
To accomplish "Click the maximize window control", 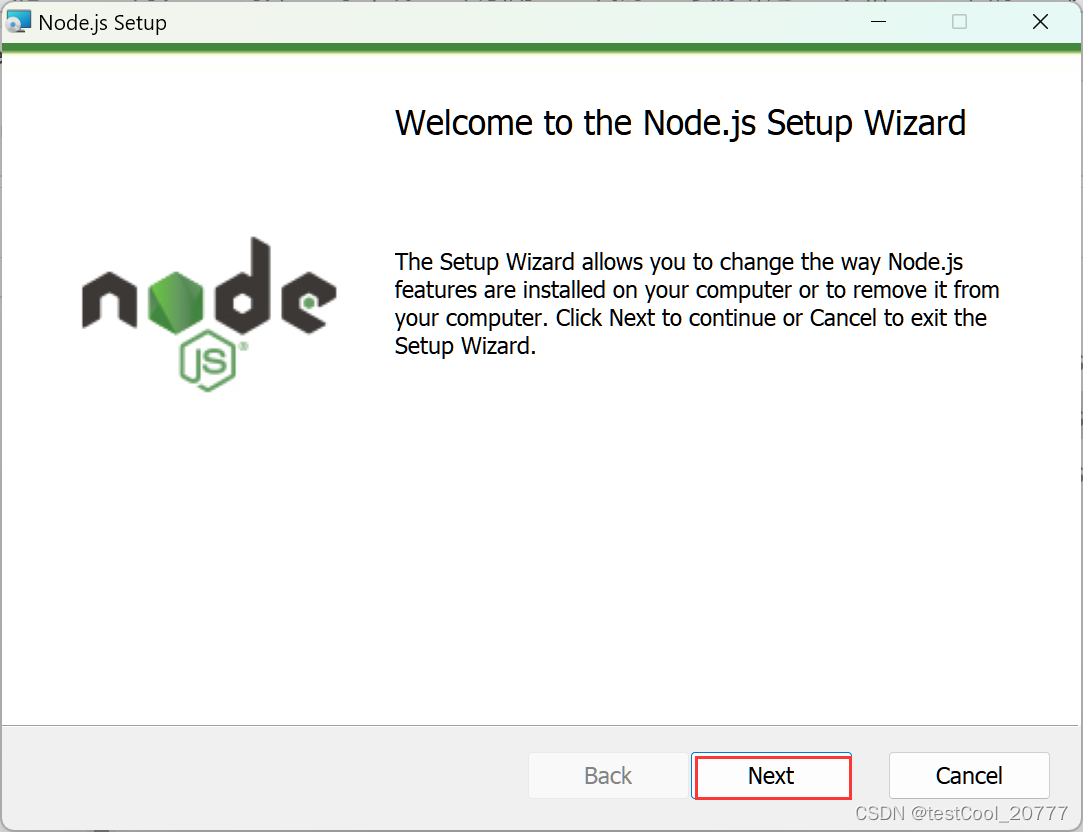I will [x=958, y=20].
